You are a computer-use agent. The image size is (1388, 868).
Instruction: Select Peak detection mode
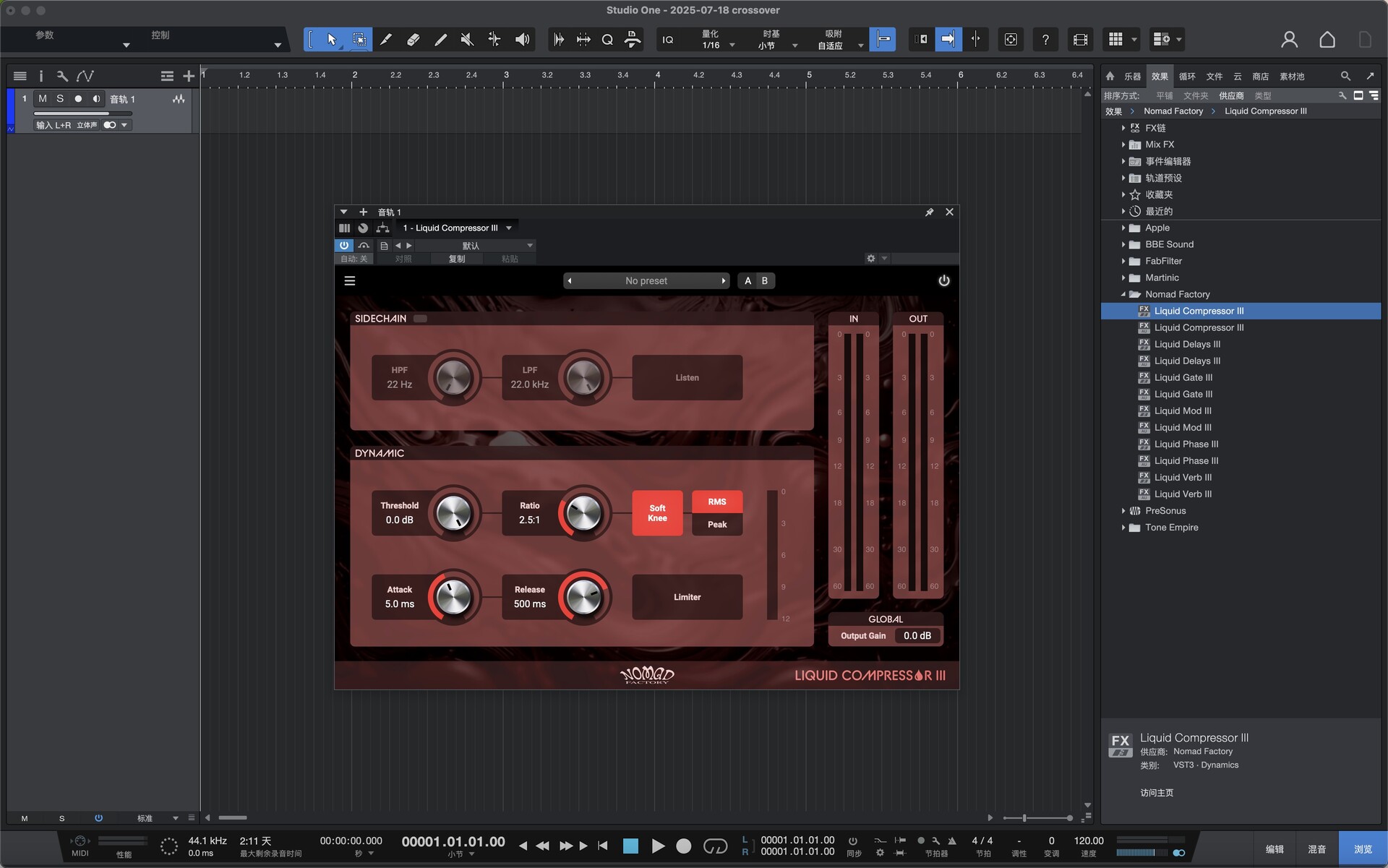click(717, 525)
